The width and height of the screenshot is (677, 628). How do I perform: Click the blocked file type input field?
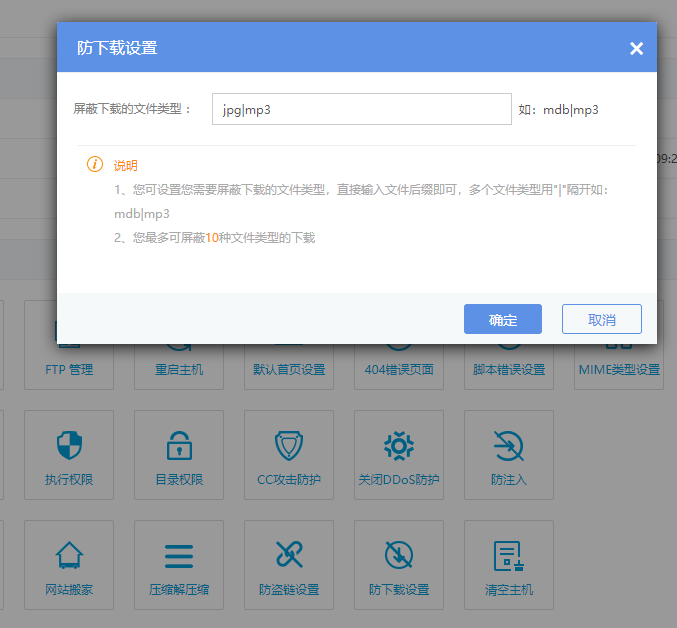coord(361,110)
